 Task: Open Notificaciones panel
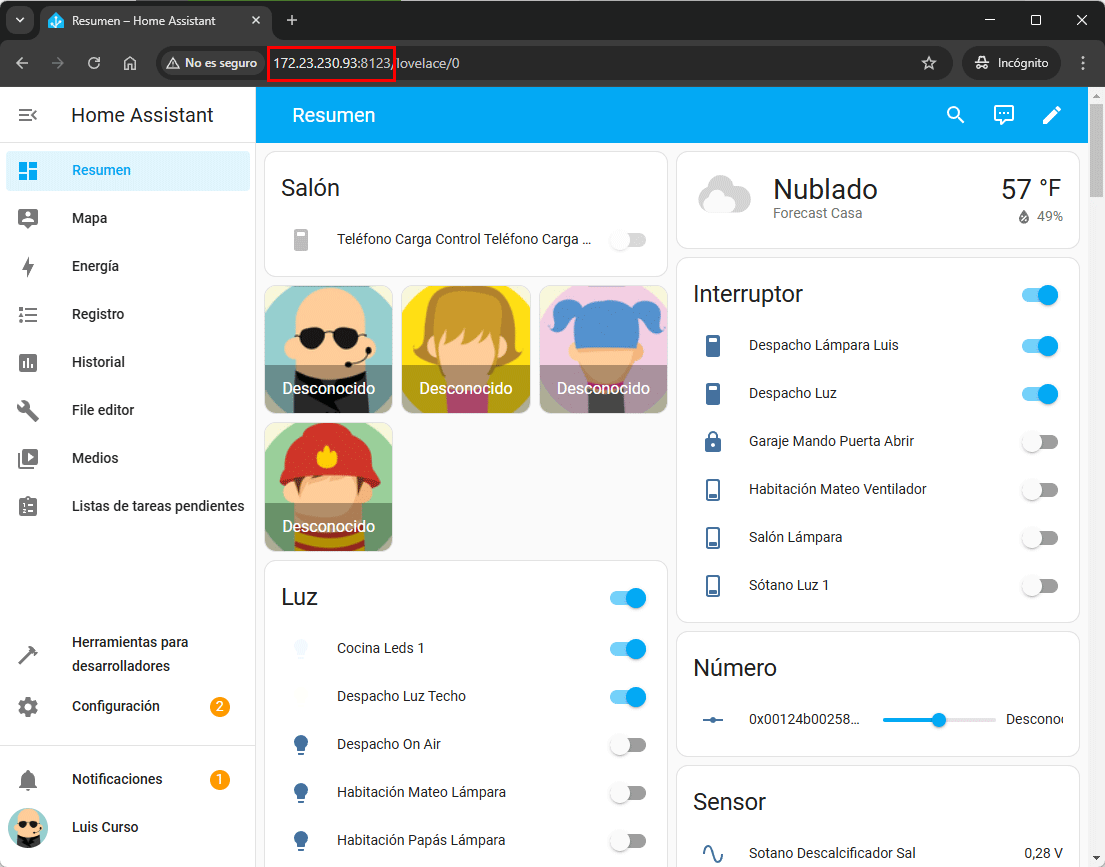tap(116, 779)
